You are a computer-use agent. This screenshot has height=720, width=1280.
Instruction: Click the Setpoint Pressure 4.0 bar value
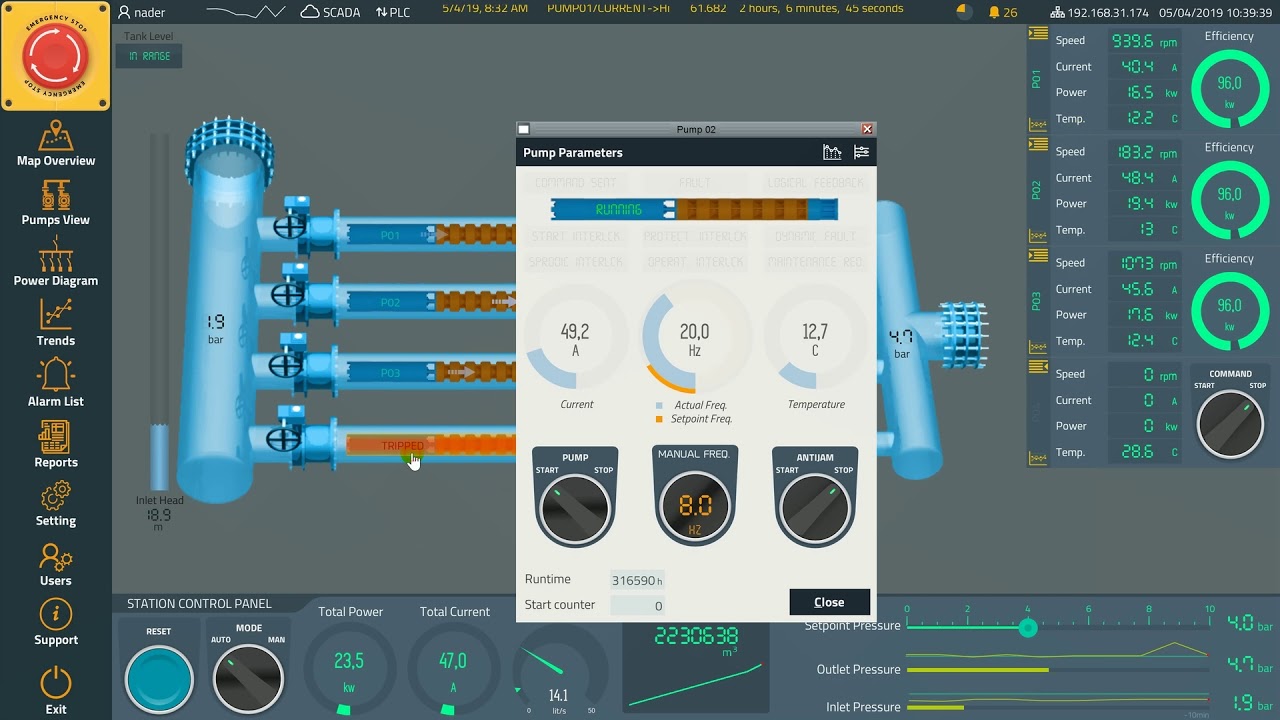pyautogui.click(x=1250, y=624)
